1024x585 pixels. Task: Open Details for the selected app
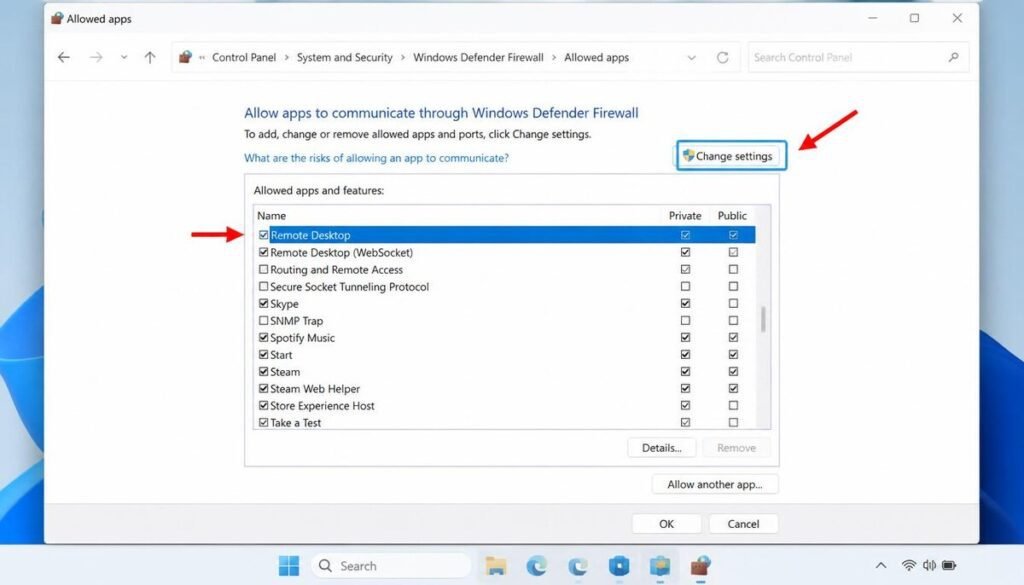(662, 448)
